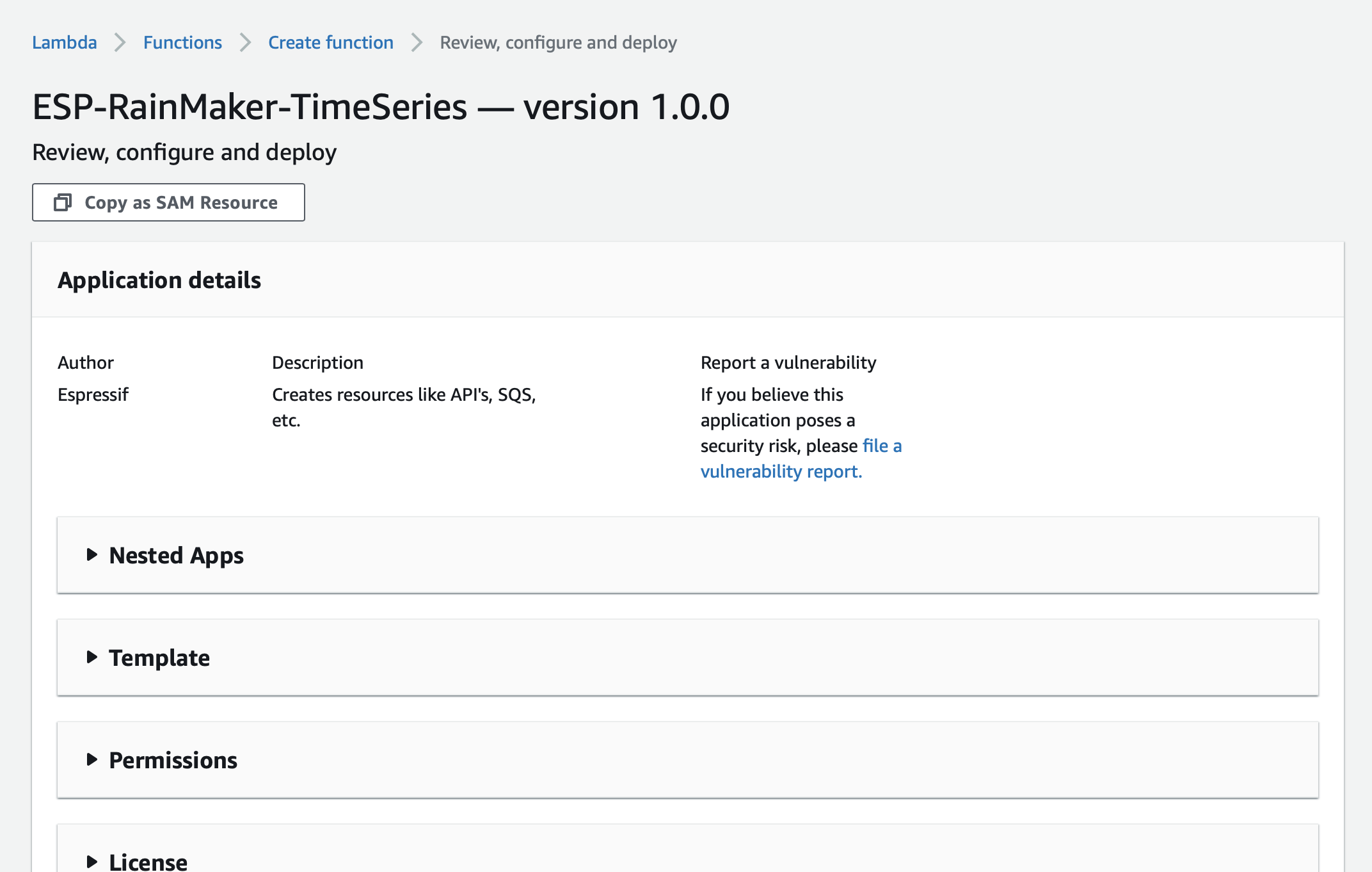Open Create function breadcrumb link
This screenshot has height=872, width=1372.
331,42
